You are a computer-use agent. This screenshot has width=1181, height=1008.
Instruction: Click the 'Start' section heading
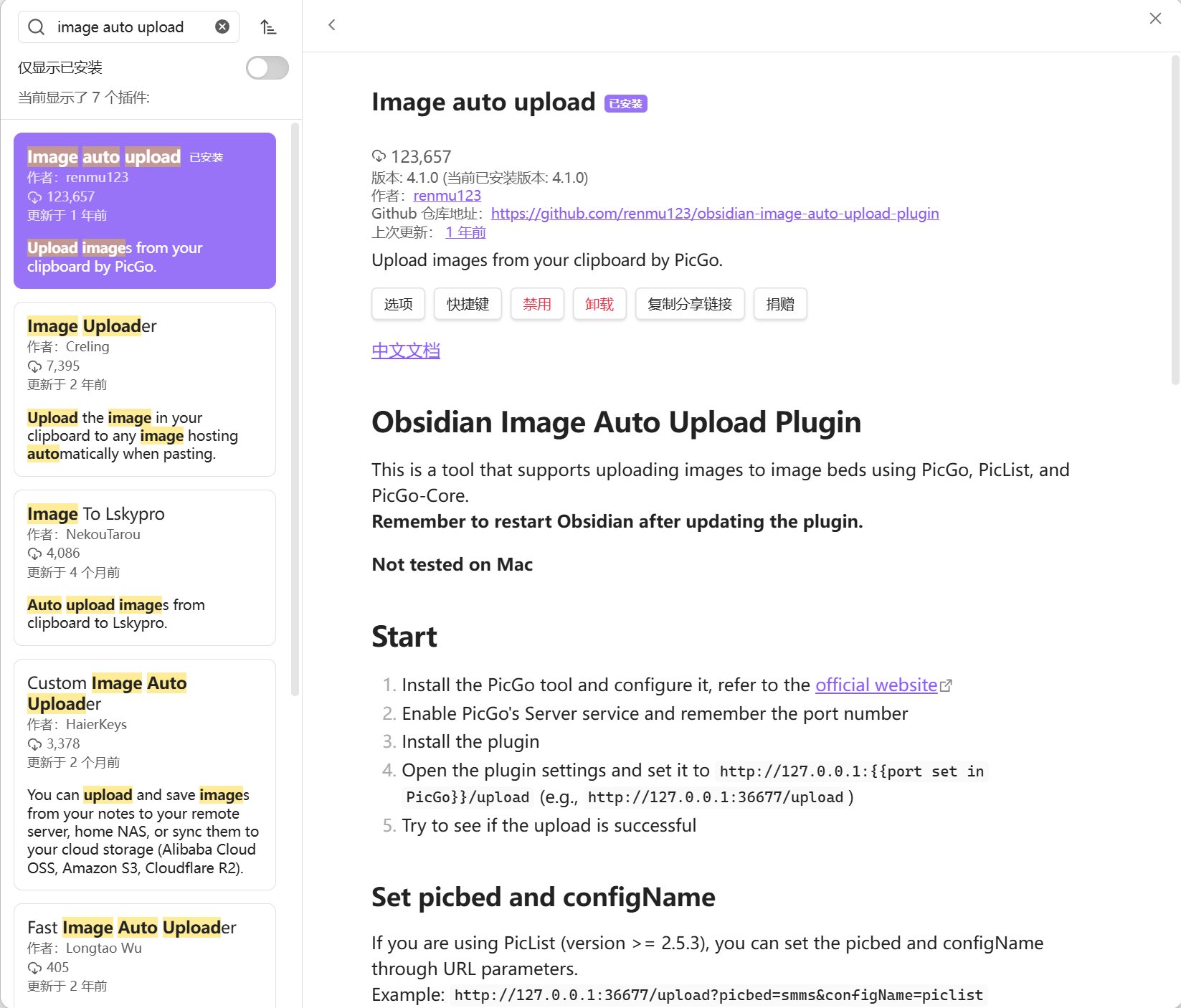click(404, 637)
